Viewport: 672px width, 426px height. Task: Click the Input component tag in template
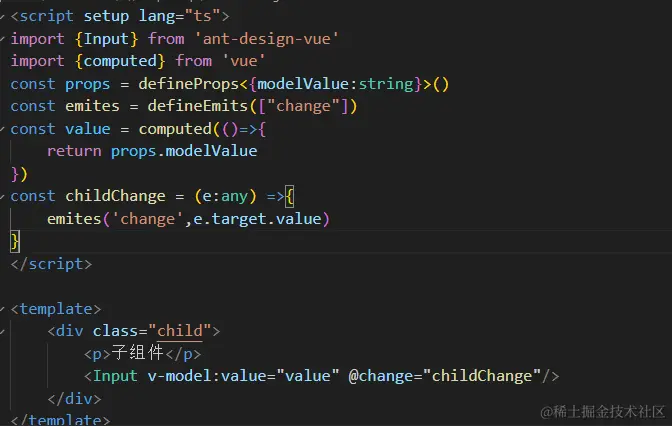(x=115, y=376)
